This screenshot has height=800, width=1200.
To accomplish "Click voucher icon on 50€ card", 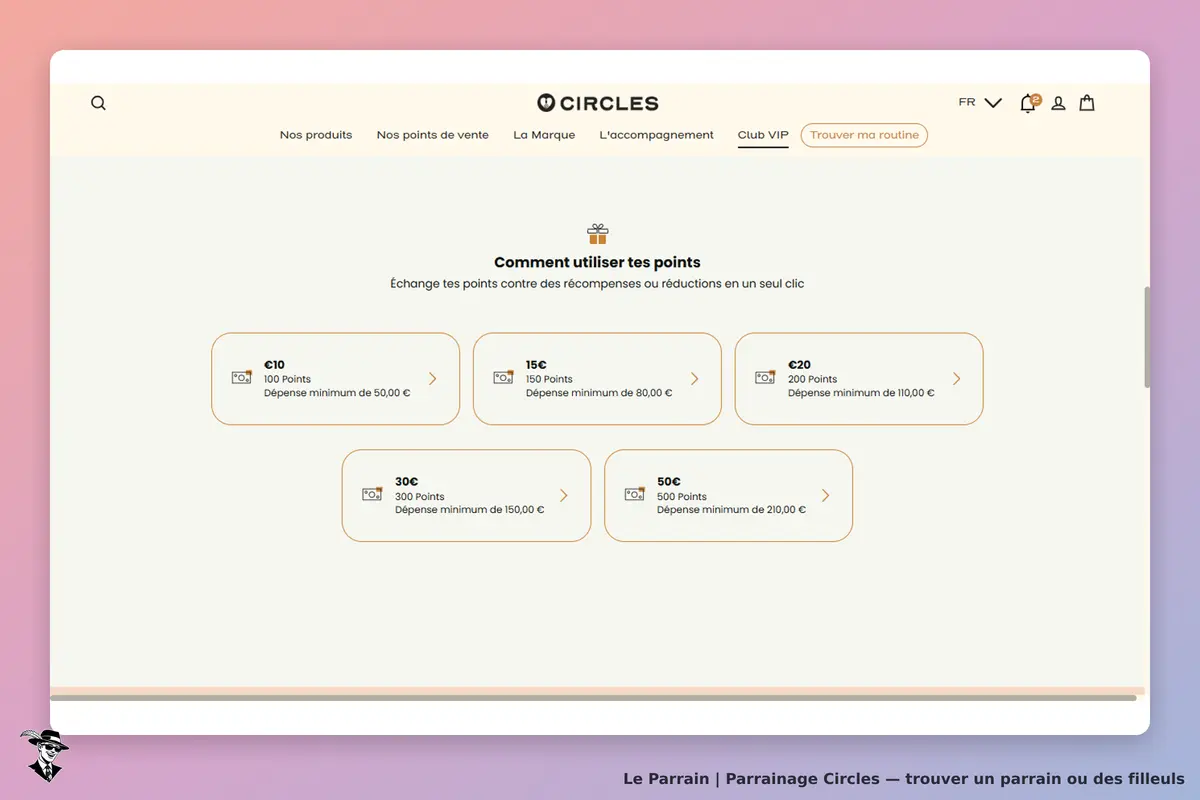I will pos(635,494).
